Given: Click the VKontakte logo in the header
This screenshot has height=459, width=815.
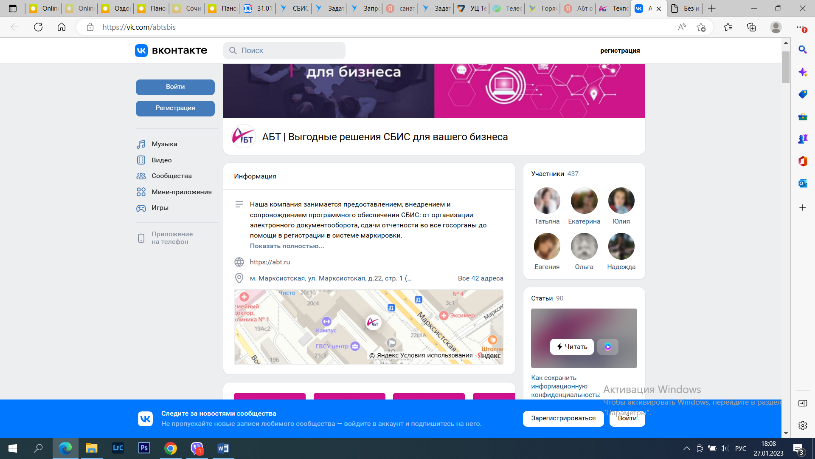Looking at the screenshot, I should click(174, 50).
